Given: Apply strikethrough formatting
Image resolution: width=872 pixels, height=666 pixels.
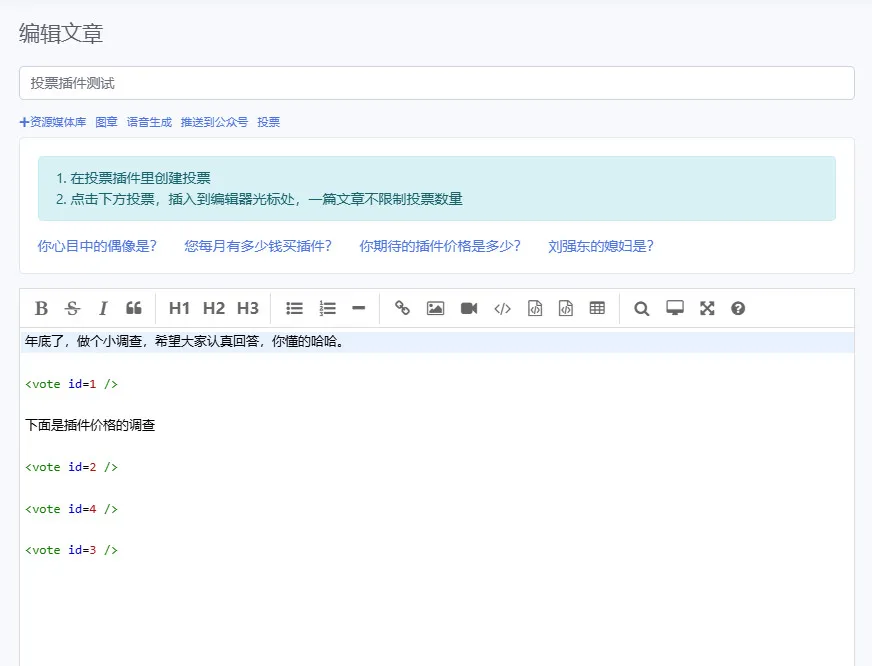Looking at the screenshot, I should pyautogui.click(x=72, y=309).
